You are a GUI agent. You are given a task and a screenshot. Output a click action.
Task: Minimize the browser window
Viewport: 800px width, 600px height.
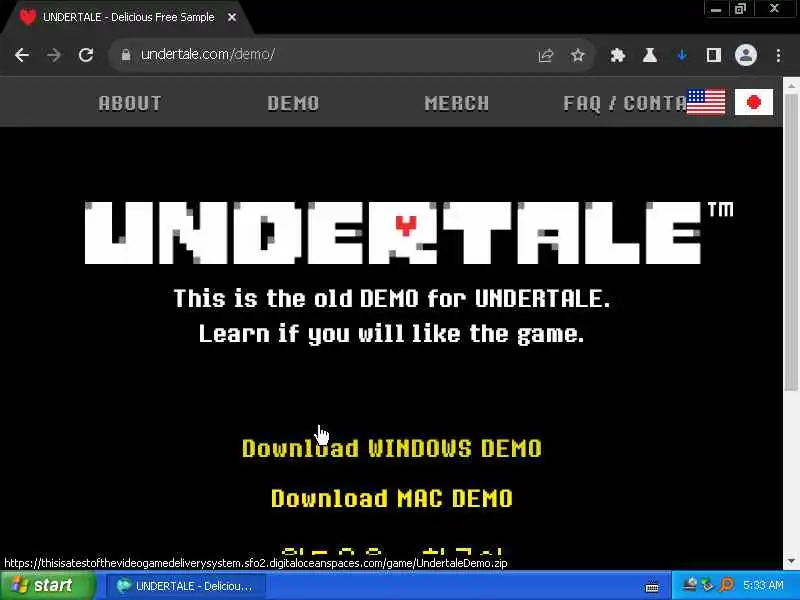coord(716,9)
